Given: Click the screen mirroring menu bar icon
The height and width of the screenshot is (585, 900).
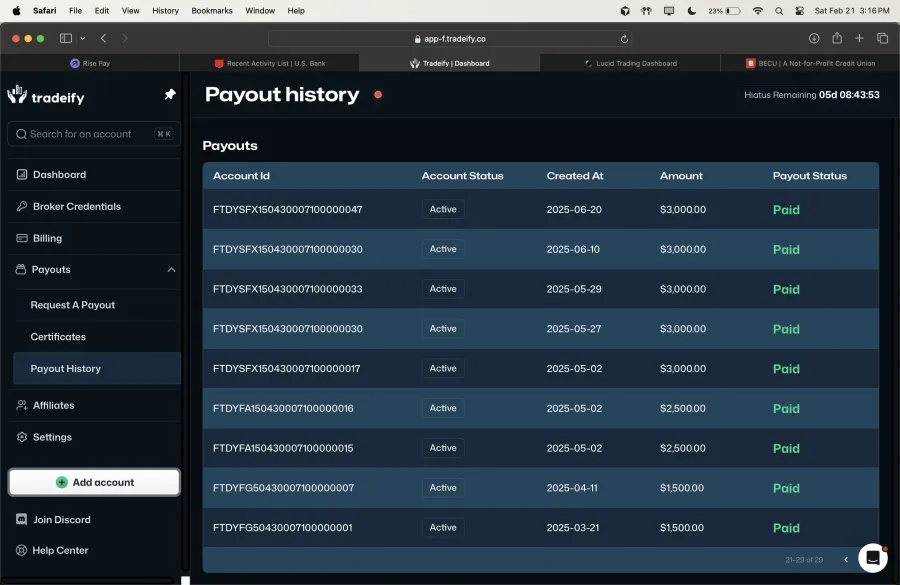Looking at the screenshot, I should pyautogui.click(x=669, y=11).
